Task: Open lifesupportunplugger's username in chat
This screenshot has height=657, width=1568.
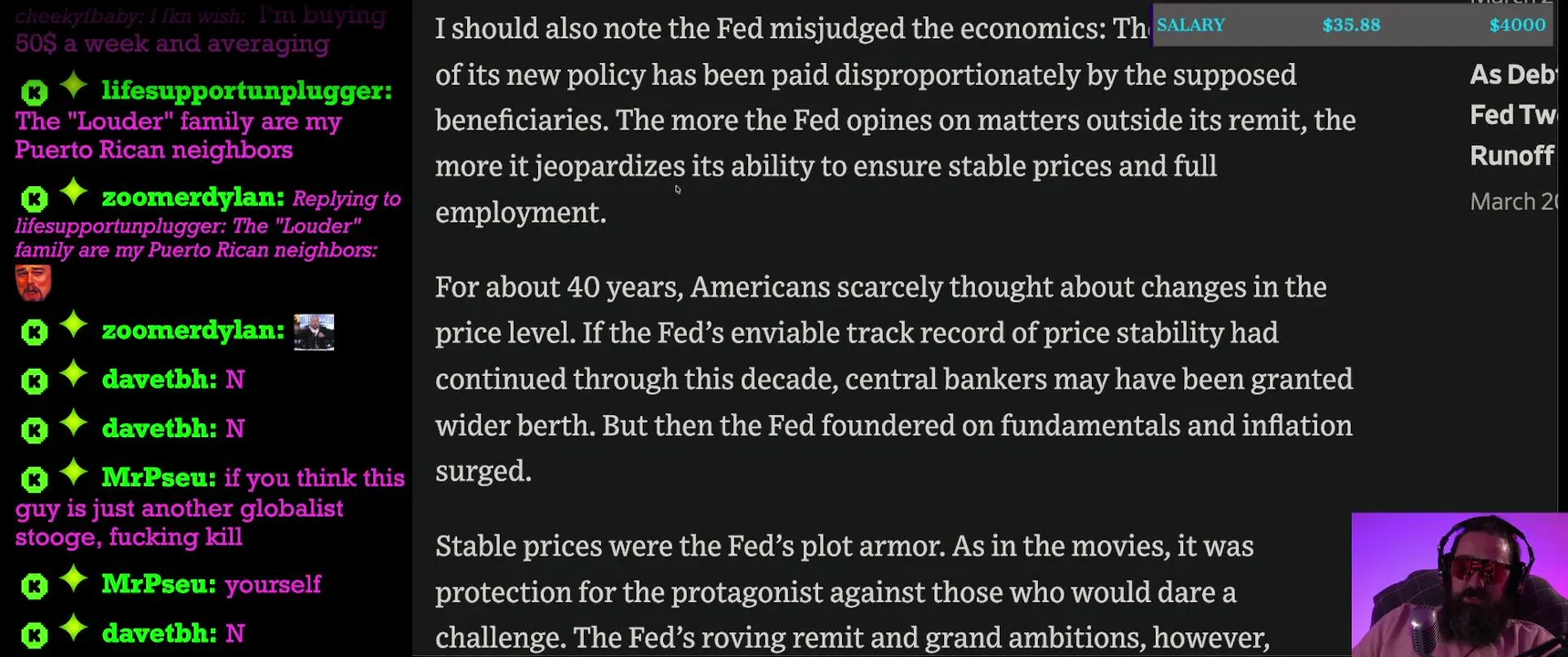Action: pyautogui.click(x=246, y=90)
